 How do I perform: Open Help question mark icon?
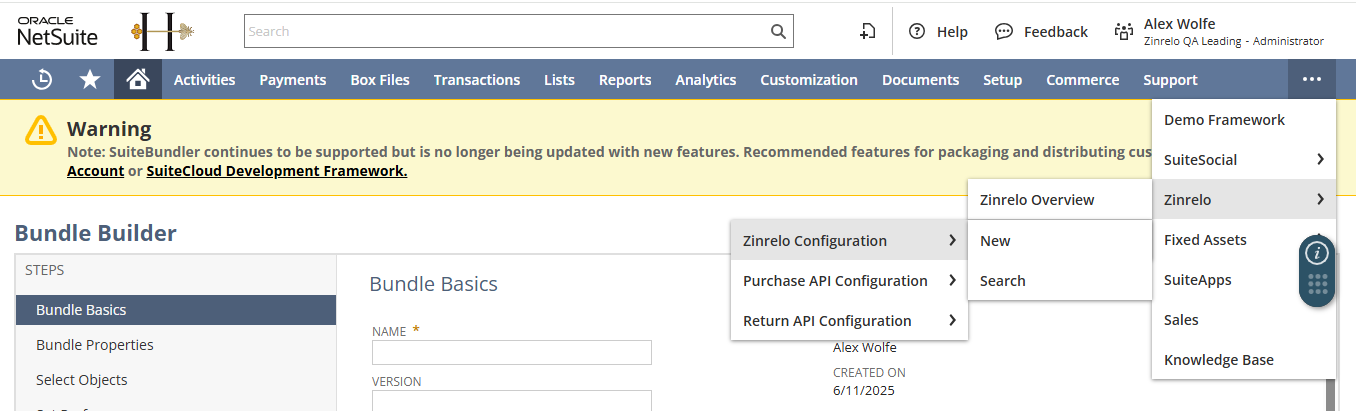tap(916, 31)
